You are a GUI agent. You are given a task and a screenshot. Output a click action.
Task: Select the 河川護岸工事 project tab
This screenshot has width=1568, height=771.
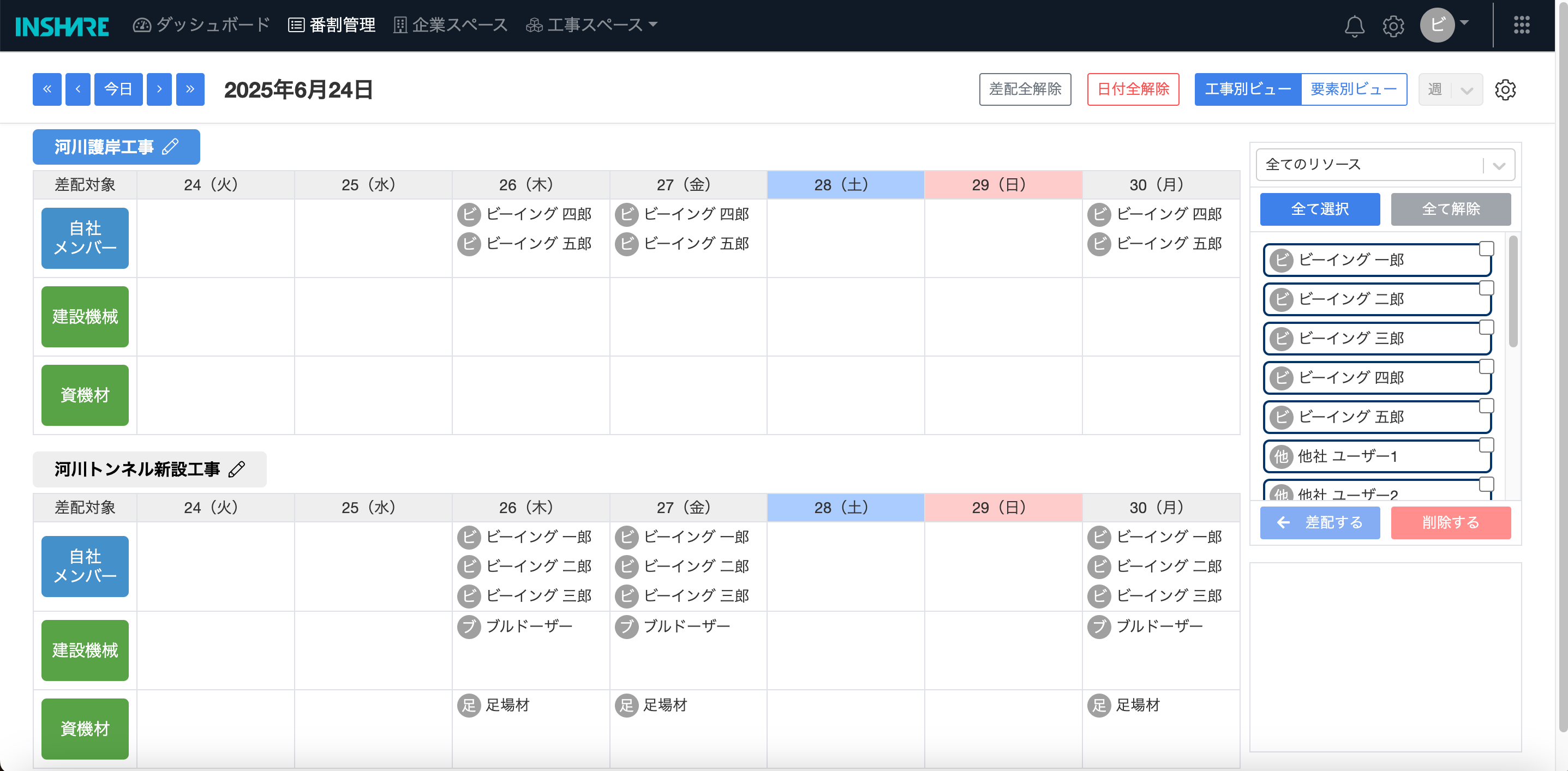116,147
